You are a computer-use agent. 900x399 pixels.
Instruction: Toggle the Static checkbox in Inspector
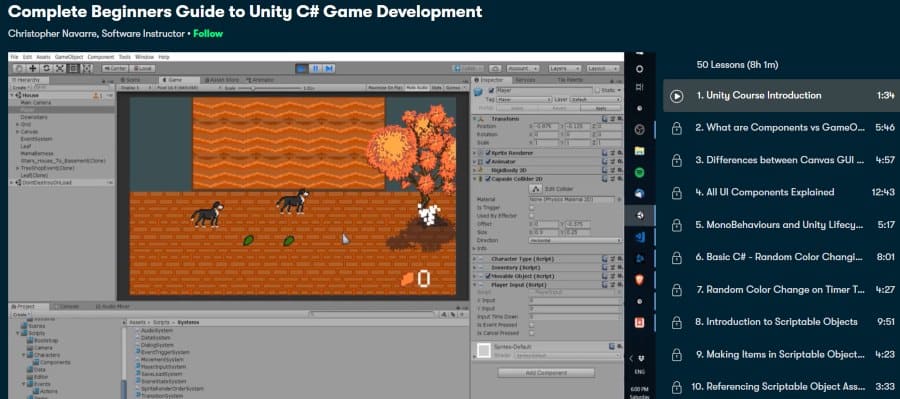(x=598, y=91)
